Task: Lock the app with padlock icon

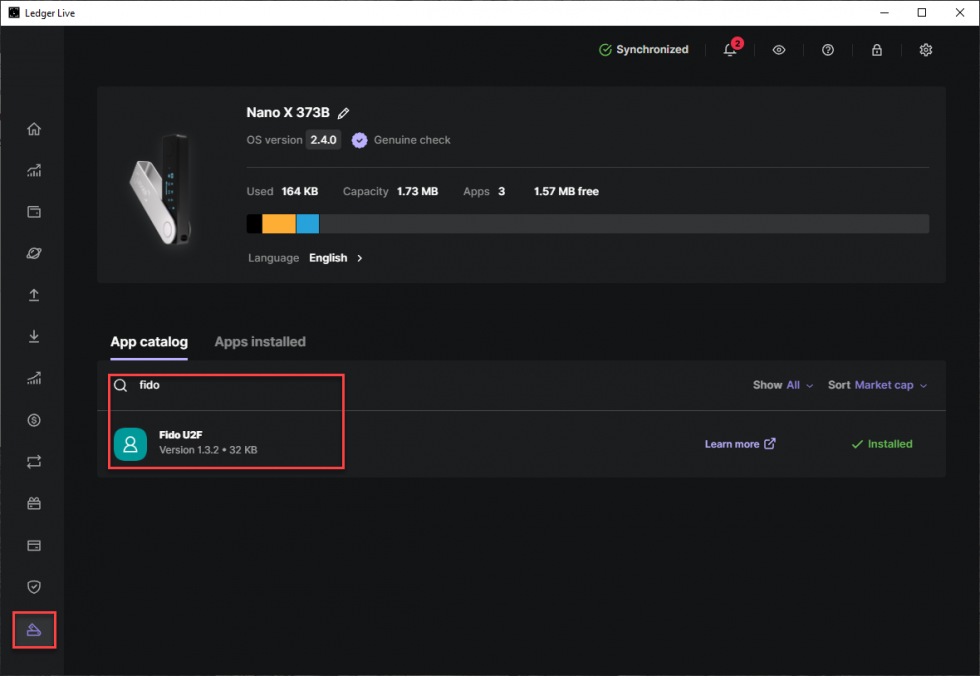Action: 877,50
